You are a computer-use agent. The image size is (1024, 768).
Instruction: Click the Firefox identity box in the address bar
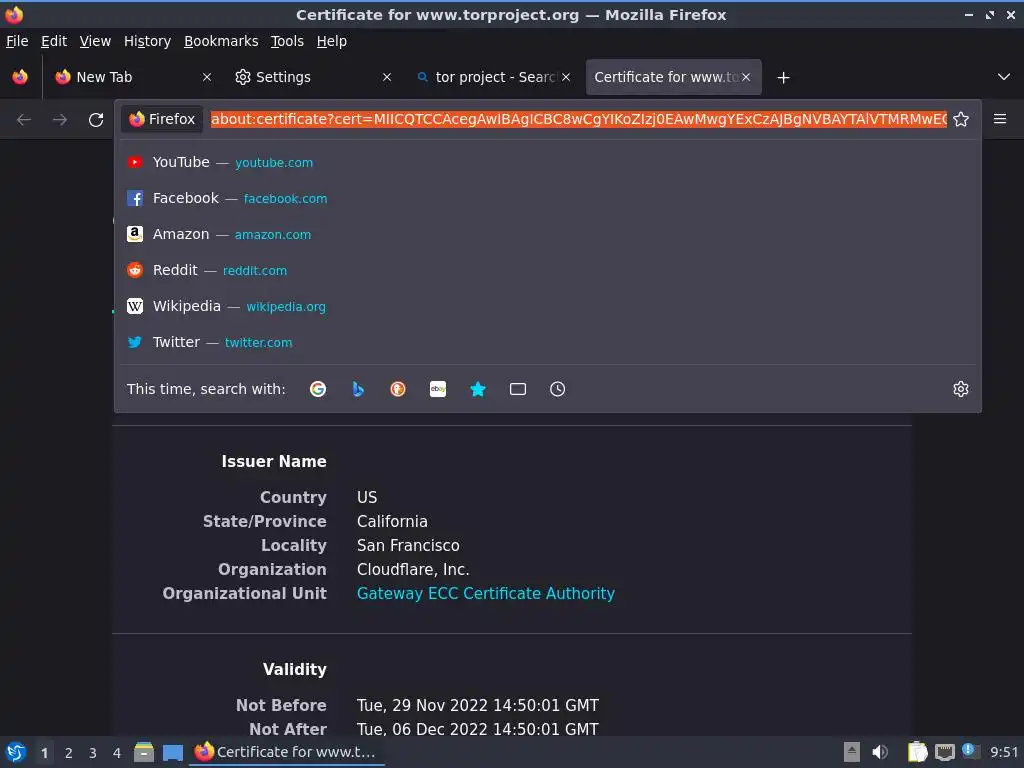pyautogui.click(x=162, y=120)
